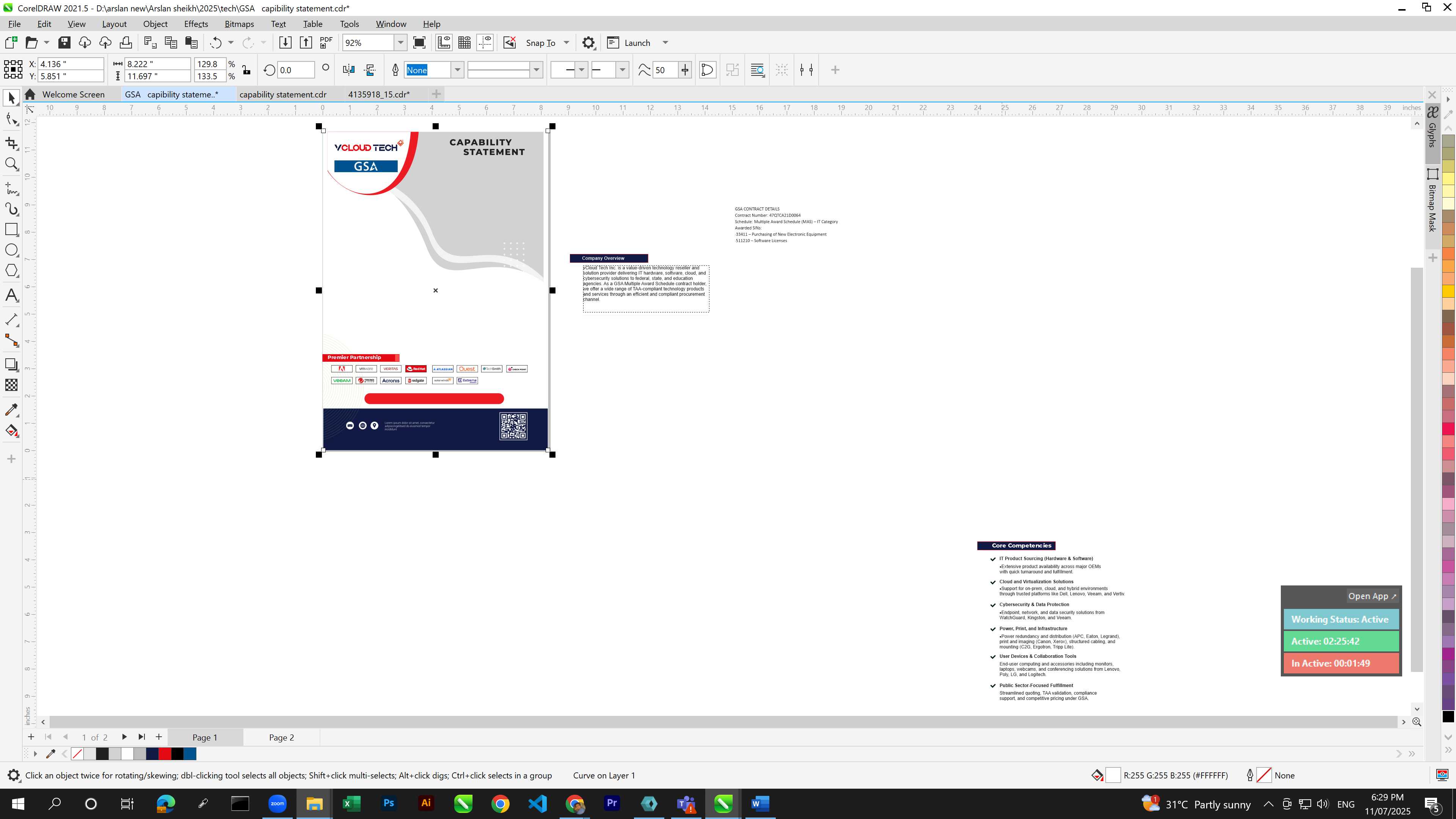Expand the Undo history dropdown arrow

[231, 42]
